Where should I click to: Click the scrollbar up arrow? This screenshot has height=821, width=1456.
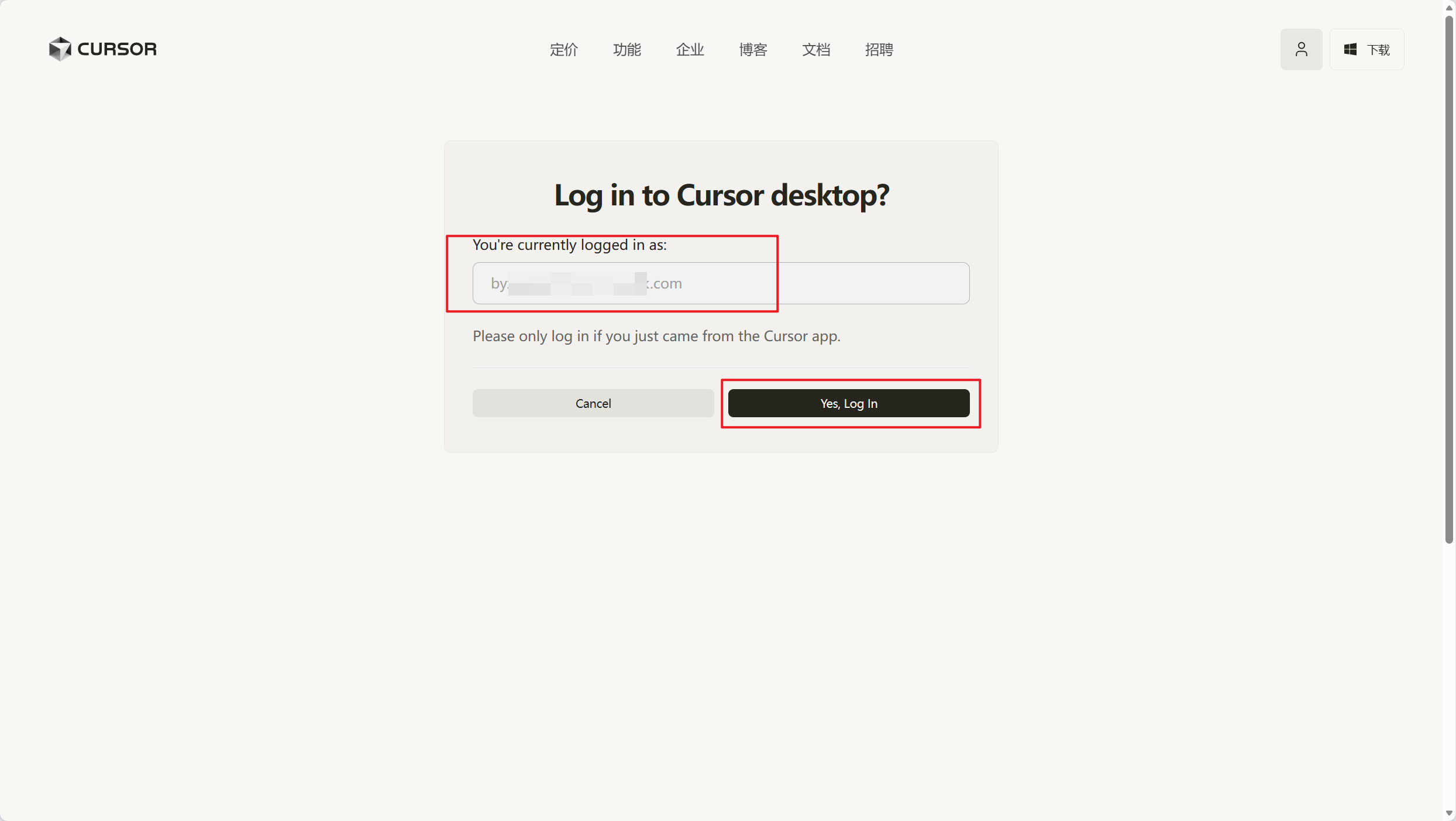1448,8
